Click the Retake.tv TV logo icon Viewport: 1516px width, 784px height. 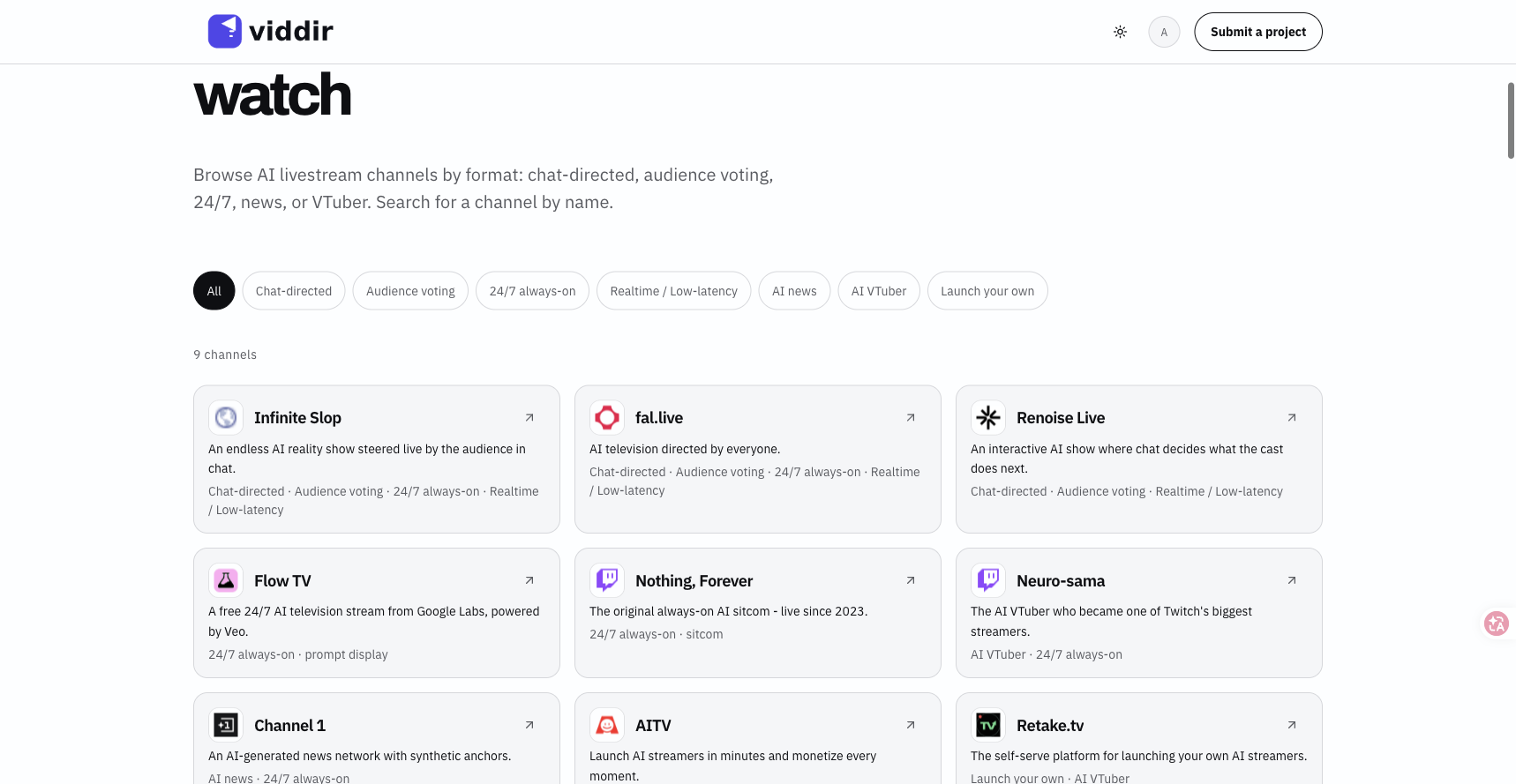pos(988,725)
